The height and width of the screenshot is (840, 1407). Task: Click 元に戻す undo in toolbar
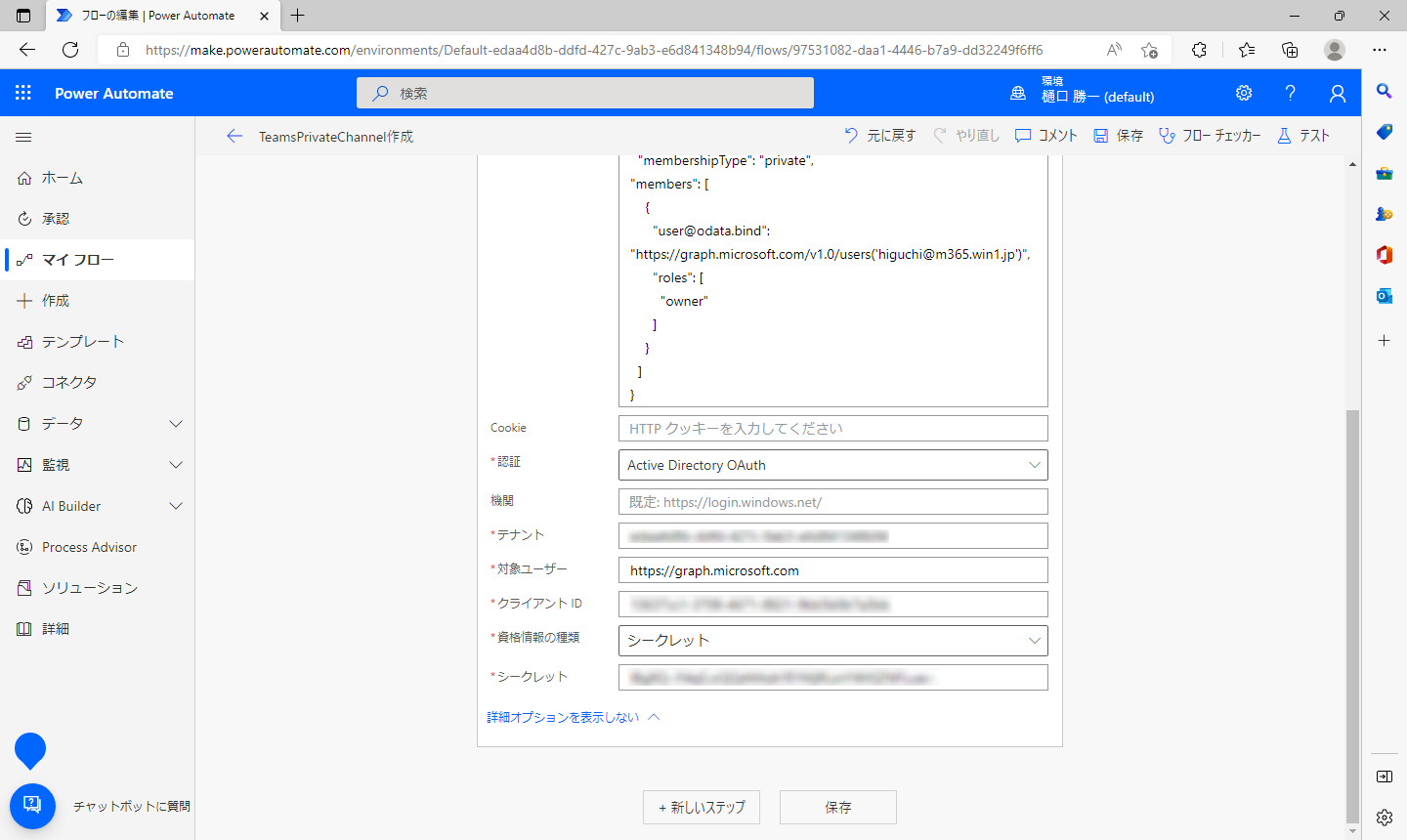click(879, 136)
